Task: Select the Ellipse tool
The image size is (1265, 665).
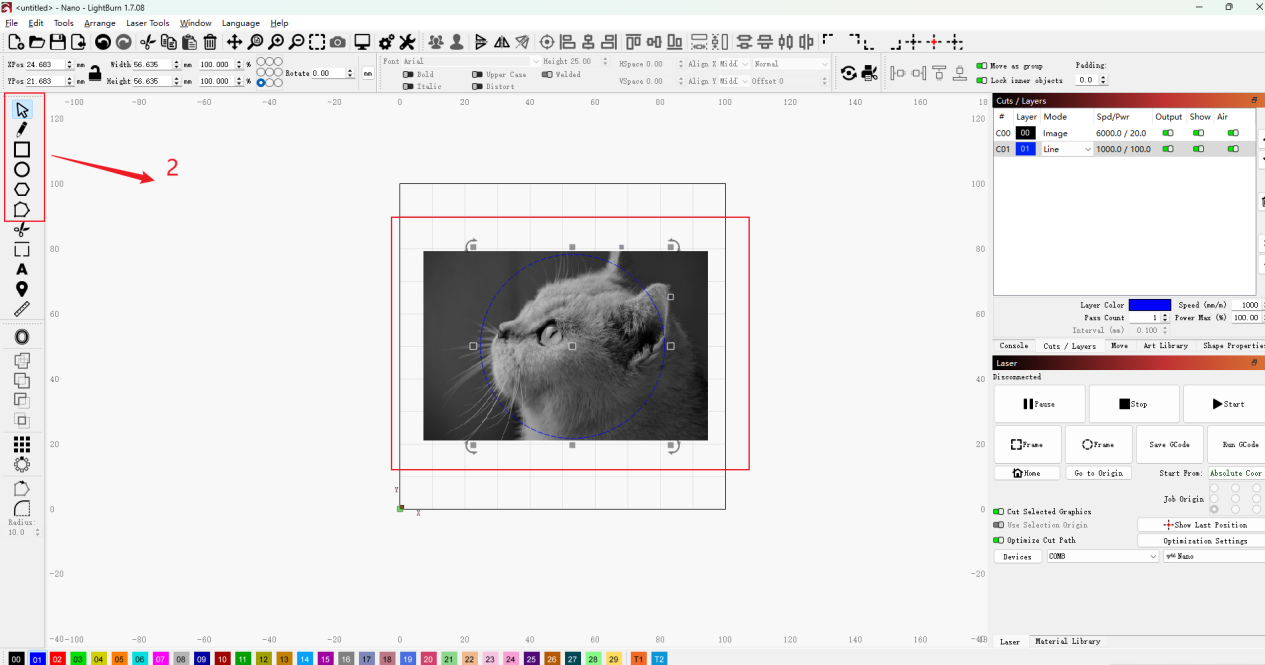Action: click(x=21, y=169)
